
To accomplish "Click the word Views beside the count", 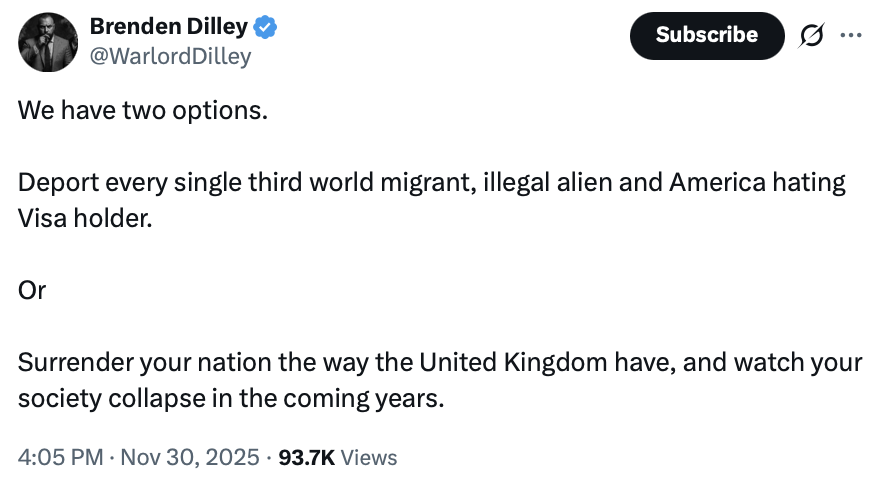I will [x=369, y=458].
